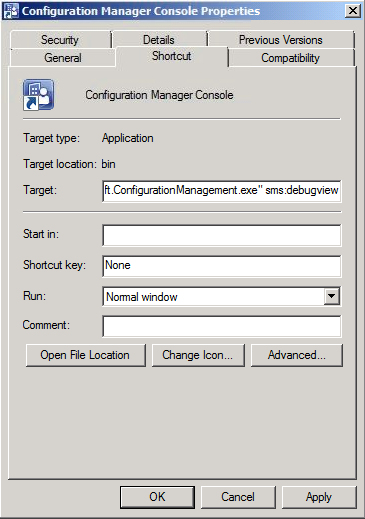
Task: Expand the Run dropdown arrow
Action: 332,296
